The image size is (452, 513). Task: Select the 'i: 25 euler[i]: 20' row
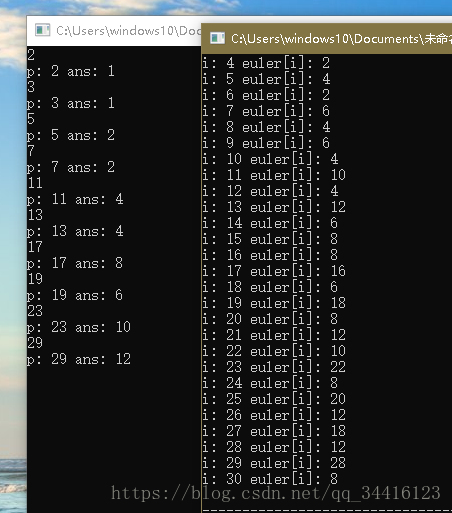pos(274,399)
